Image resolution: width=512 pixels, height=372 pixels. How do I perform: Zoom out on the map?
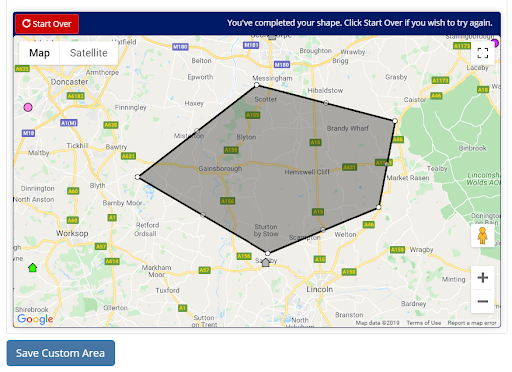click(482, 302)
